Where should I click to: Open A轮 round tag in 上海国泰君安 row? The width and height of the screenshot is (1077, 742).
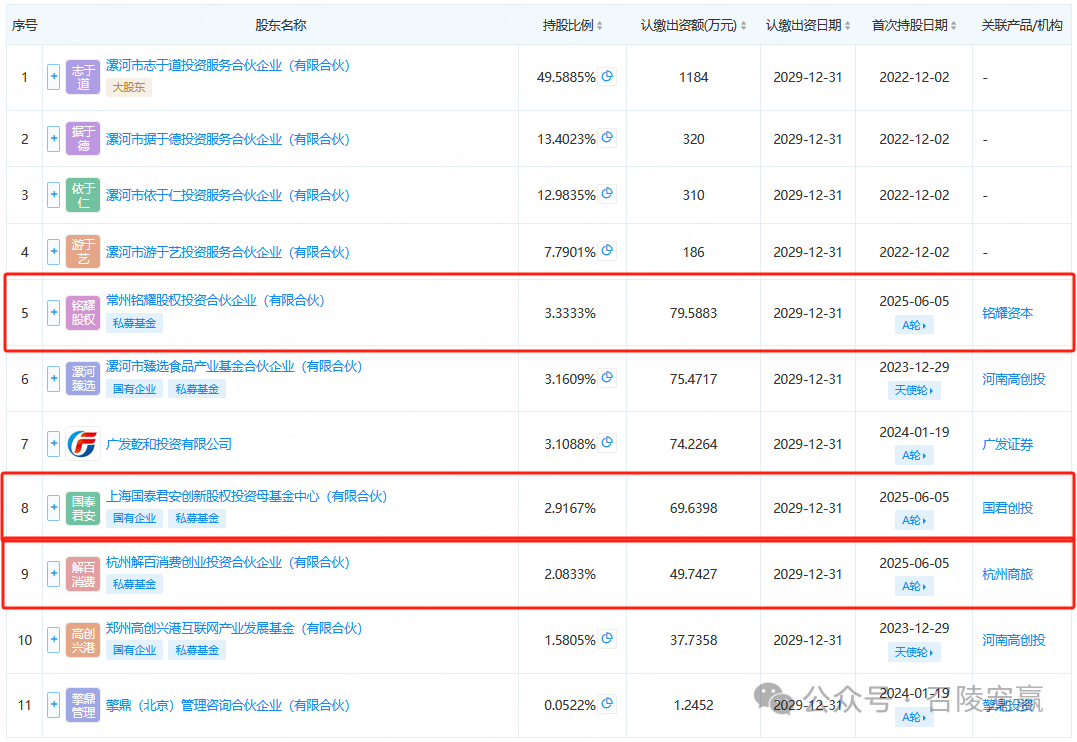pos(914,520)
